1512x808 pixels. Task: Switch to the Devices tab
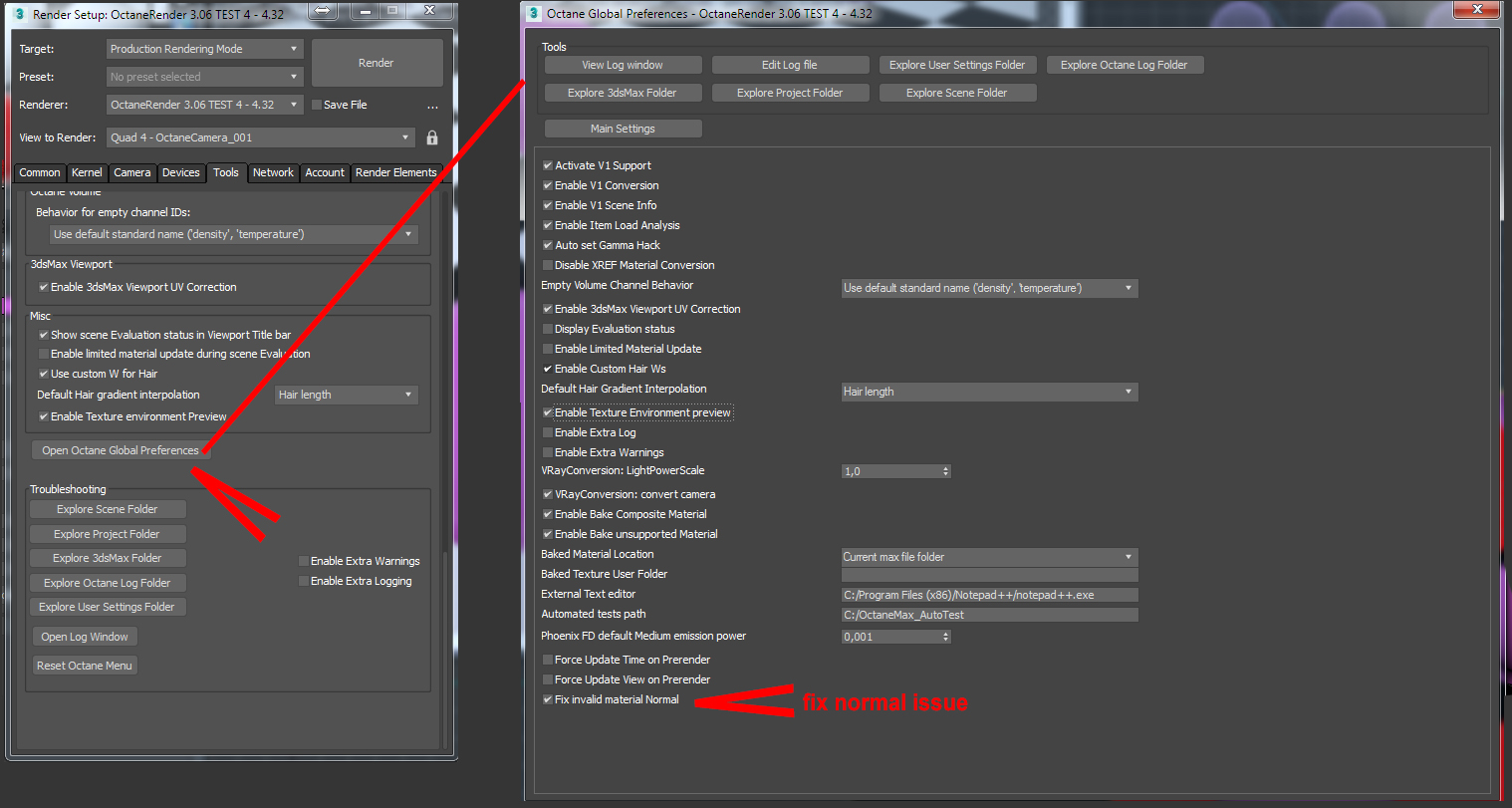click(x=181, y=172)
